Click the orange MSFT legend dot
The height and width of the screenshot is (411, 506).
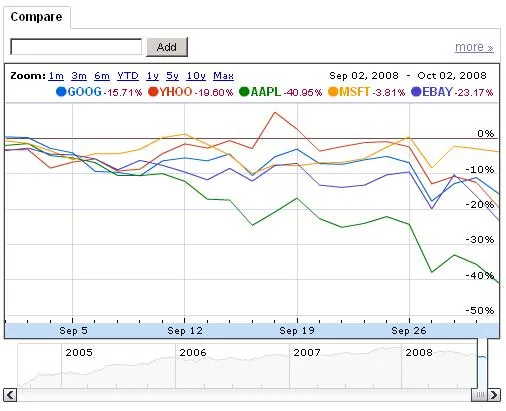coord(333,92)
